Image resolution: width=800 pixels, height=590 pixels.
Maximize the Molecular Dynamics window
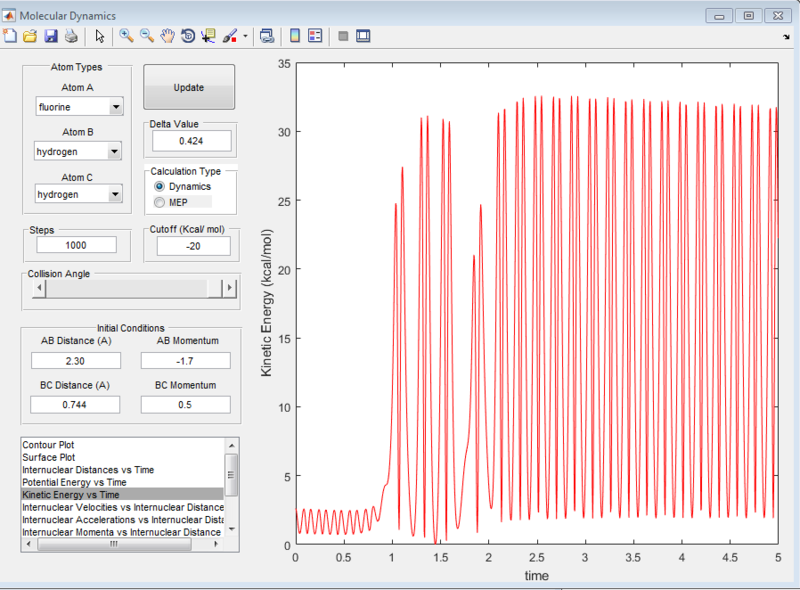(x=748, y=16)
